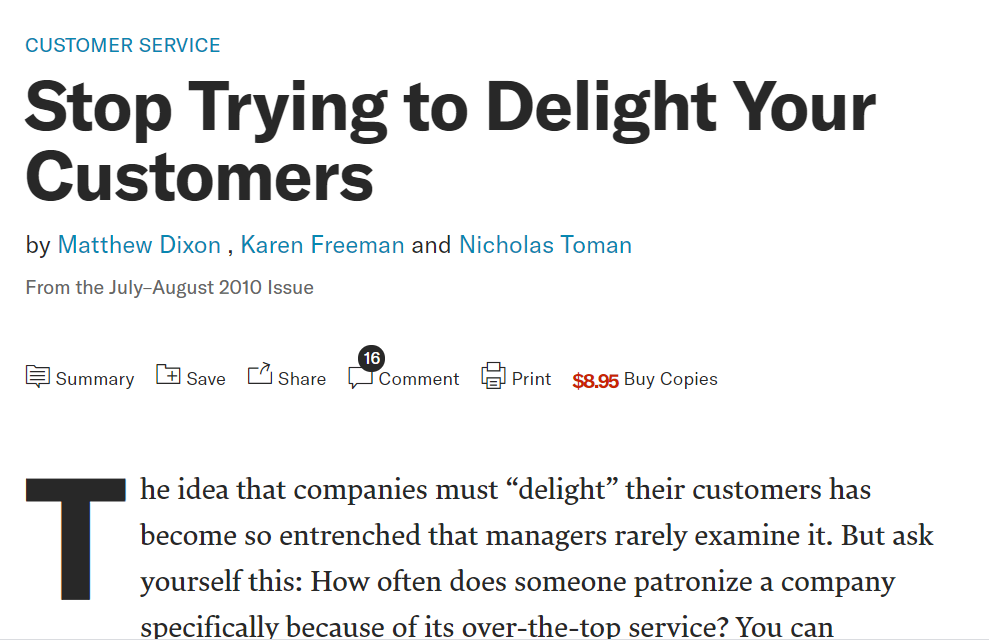Click the Comment speech bubble icon
Screen dimensions: 989x644
coord(360,379)
